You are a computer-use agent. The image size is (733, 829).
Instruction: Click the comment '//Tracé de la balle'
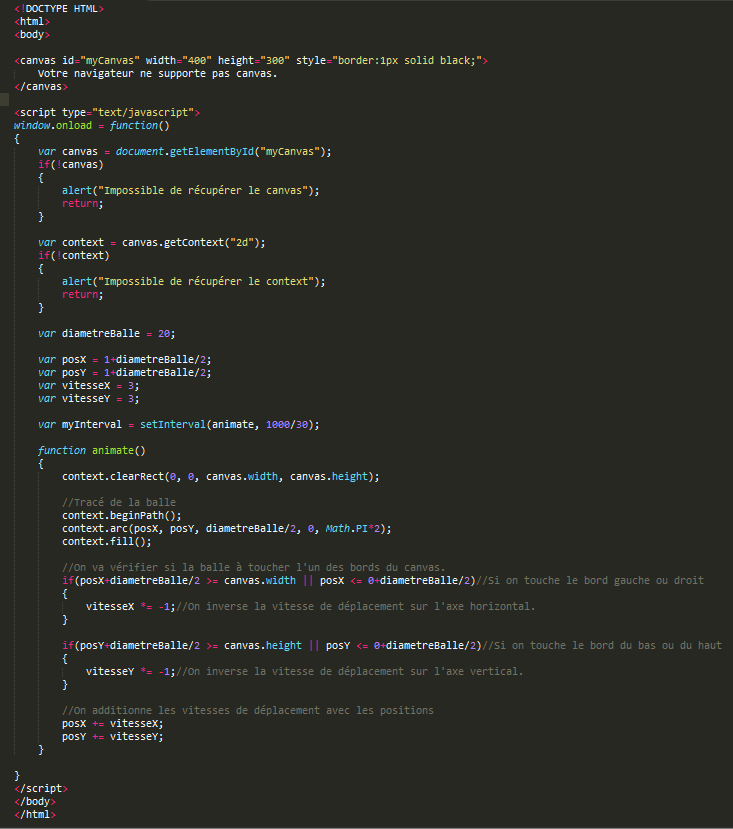point(118,502)
